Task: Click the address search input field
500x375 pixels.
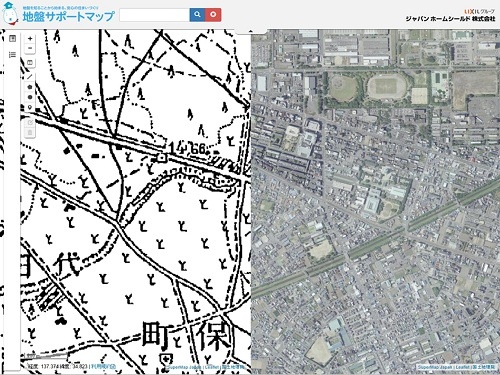Action: 154,15
